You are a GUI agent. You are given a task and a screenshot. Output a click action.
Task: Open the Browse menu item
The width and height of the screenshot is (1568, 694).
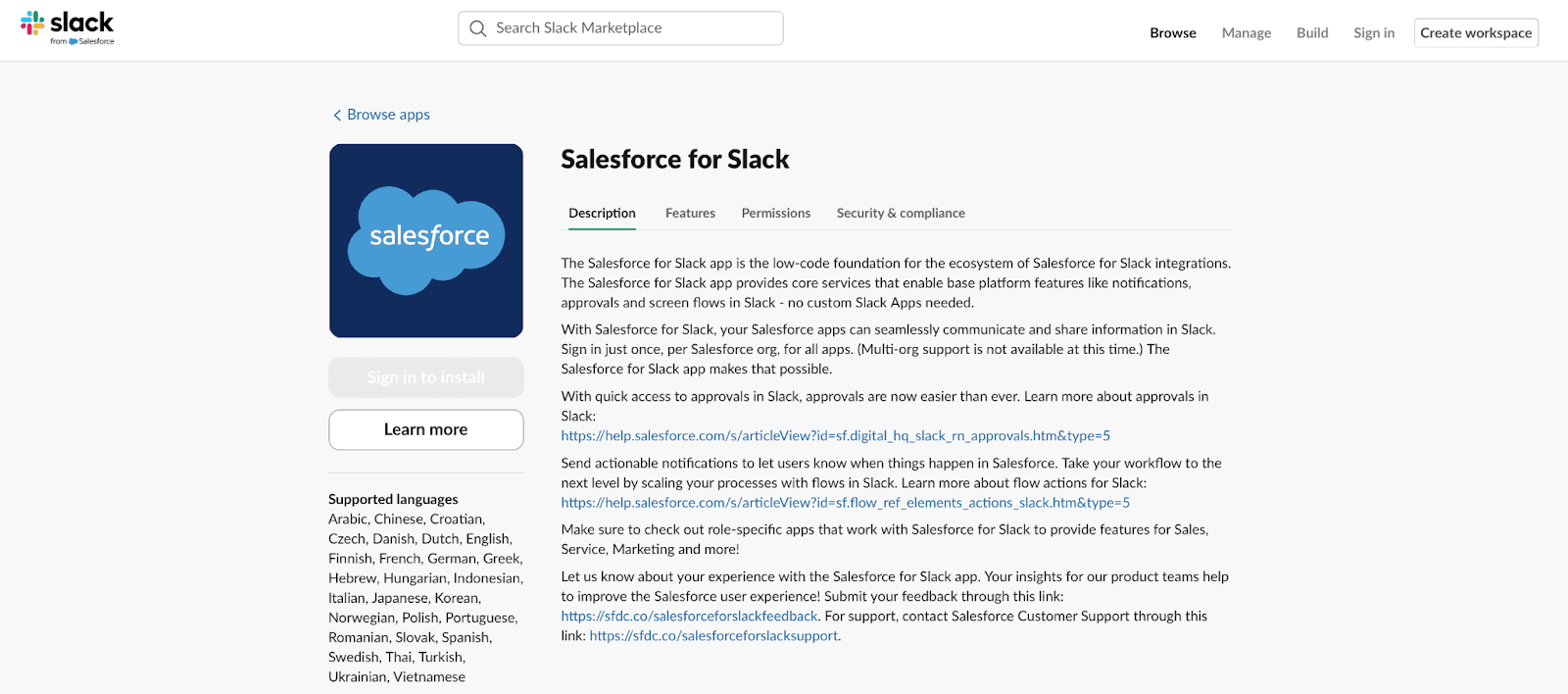pyautogui.click(x=1173, y=32)
